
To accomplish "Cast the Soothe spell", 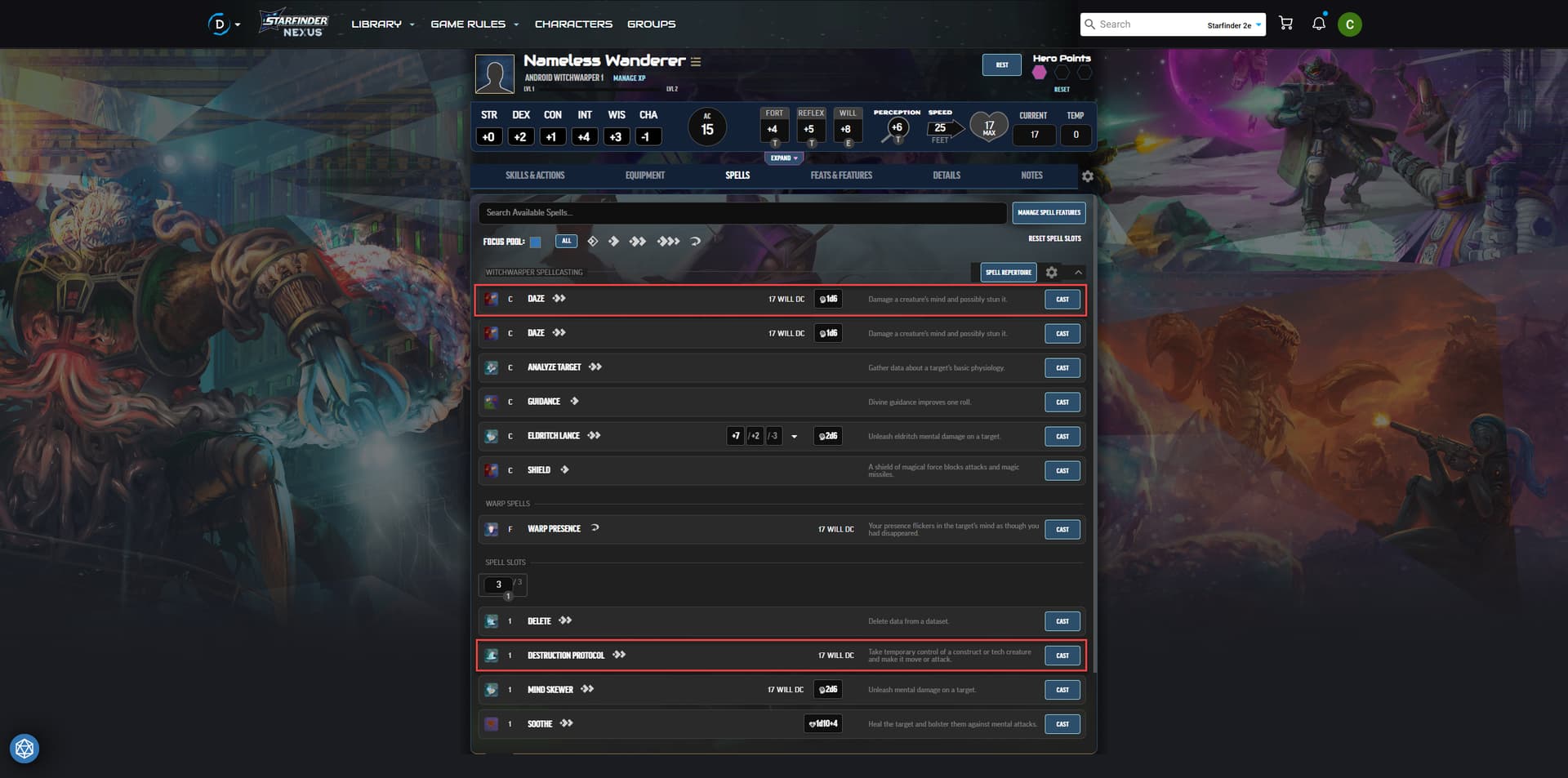I will [x=1062, y=724].
